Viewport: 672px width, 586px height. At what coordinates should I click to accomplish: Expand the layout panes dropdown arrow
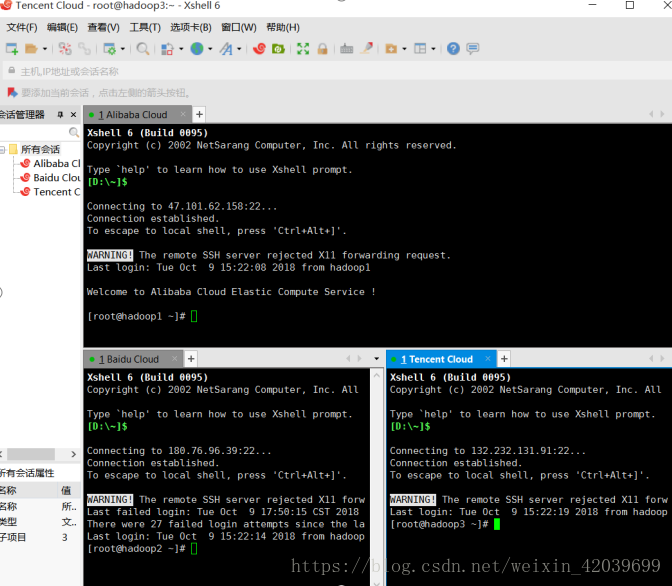click(433, 49)
